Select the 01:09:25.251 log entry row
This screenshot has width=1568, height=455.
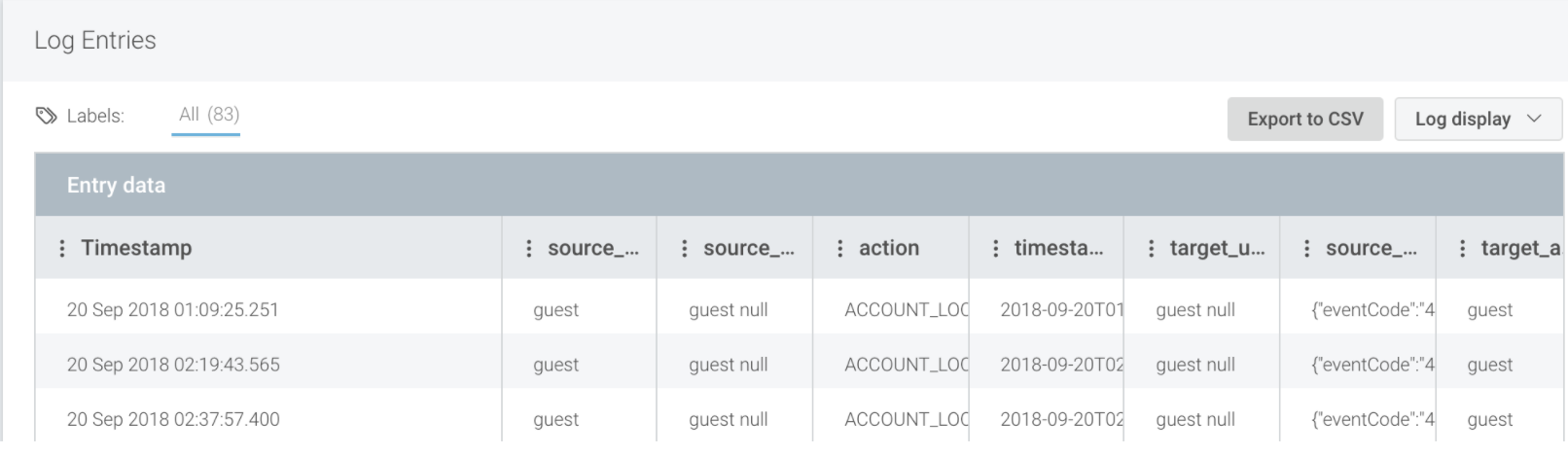(x=800, y=309)
